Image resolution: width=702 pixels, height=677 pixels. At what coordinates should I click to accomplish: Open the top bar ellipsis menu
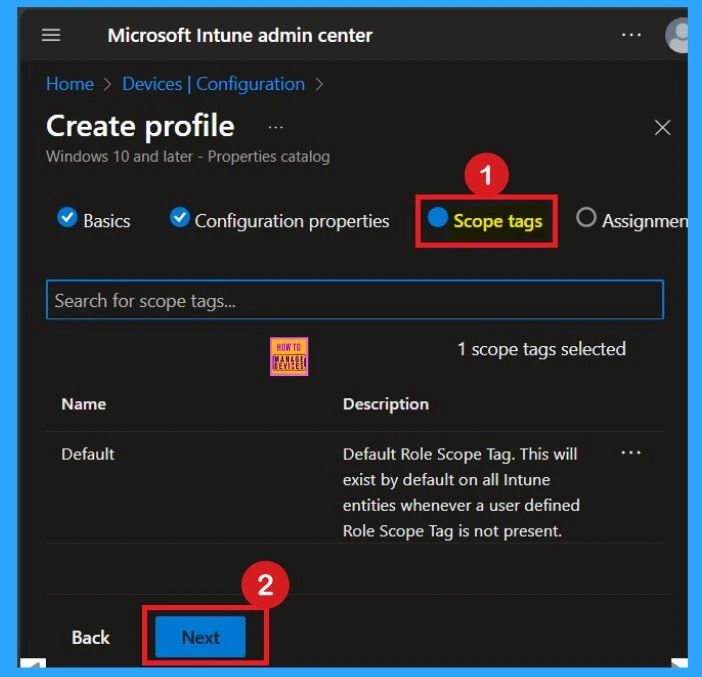coord(631,35)
